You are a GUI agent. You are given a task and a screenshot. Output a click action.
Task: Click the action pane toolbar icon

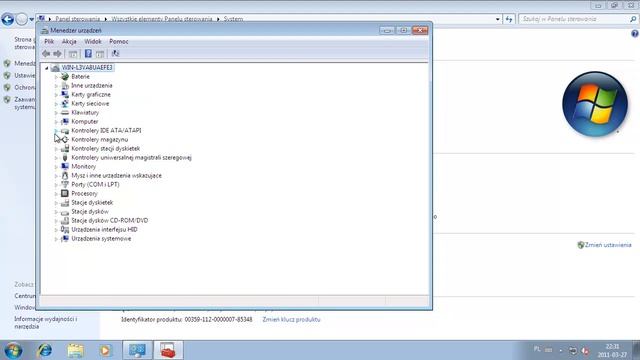(100, 53)
